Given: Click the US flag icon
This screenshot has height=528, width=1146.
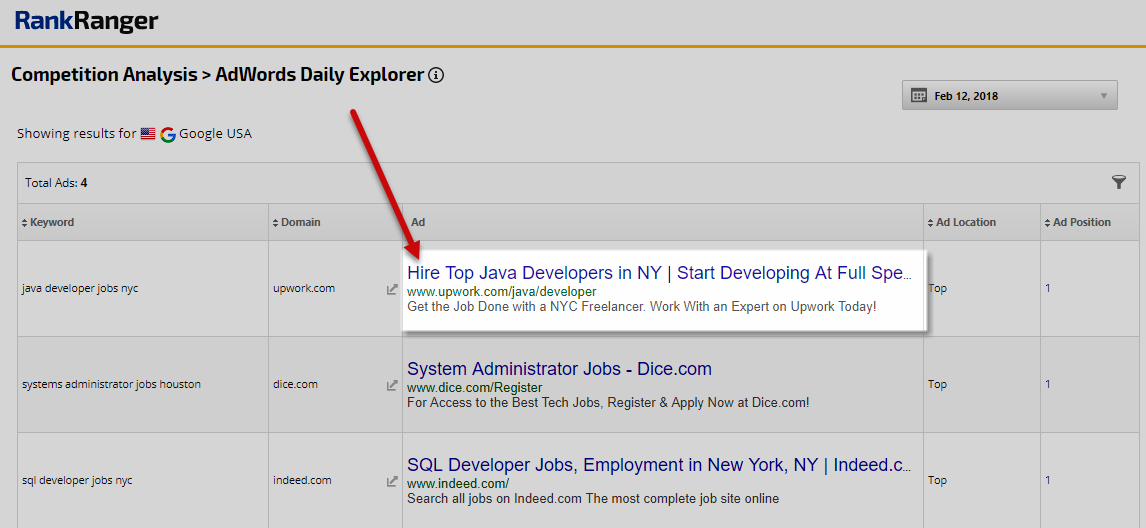Looking at the screenshot, I should (x=148, y=134).
